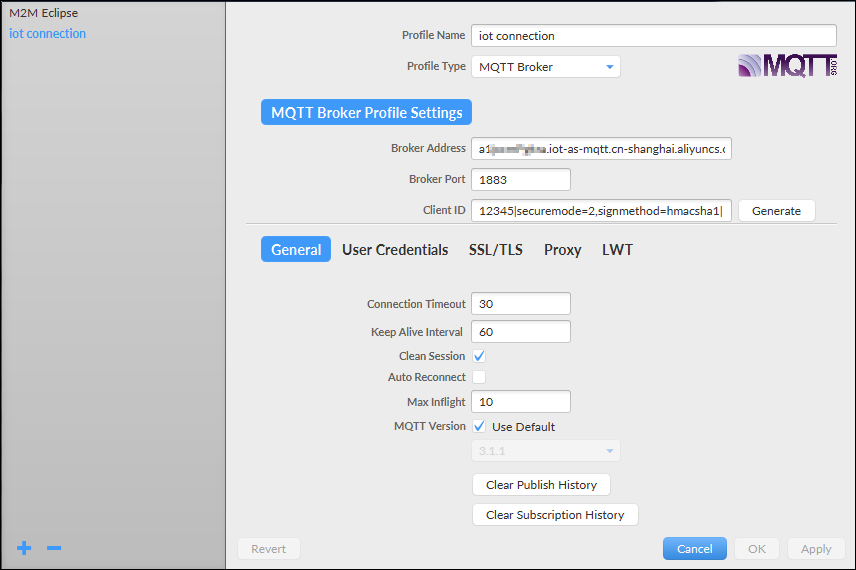This screenshot has height=570, width=856.
Task: Open the SSL/TLS tab
Action: tap(496, 250)
